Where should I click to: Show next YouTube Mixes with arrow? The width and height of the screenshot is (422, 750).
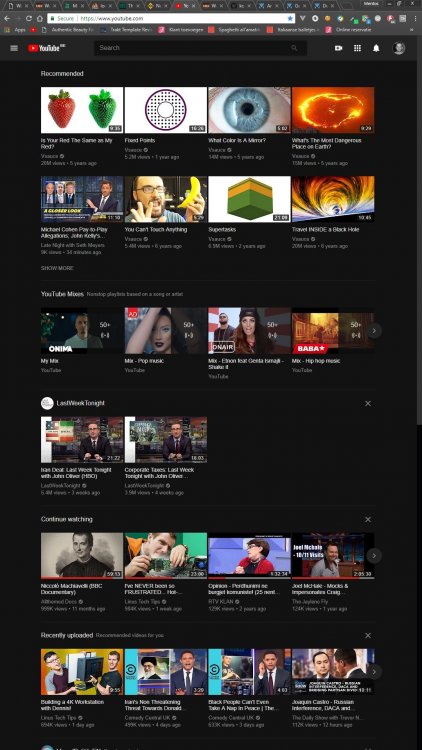tap(374, 331)
